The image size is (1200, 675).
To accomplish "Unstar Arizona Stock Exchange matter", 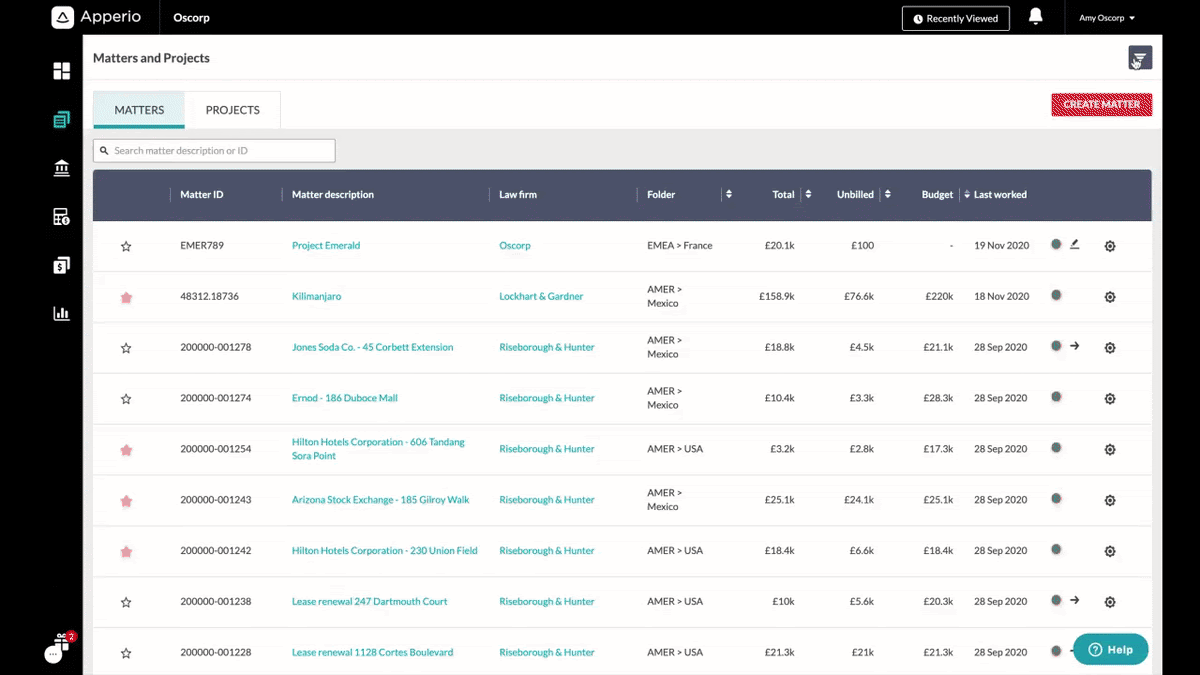I will point(126,500).
